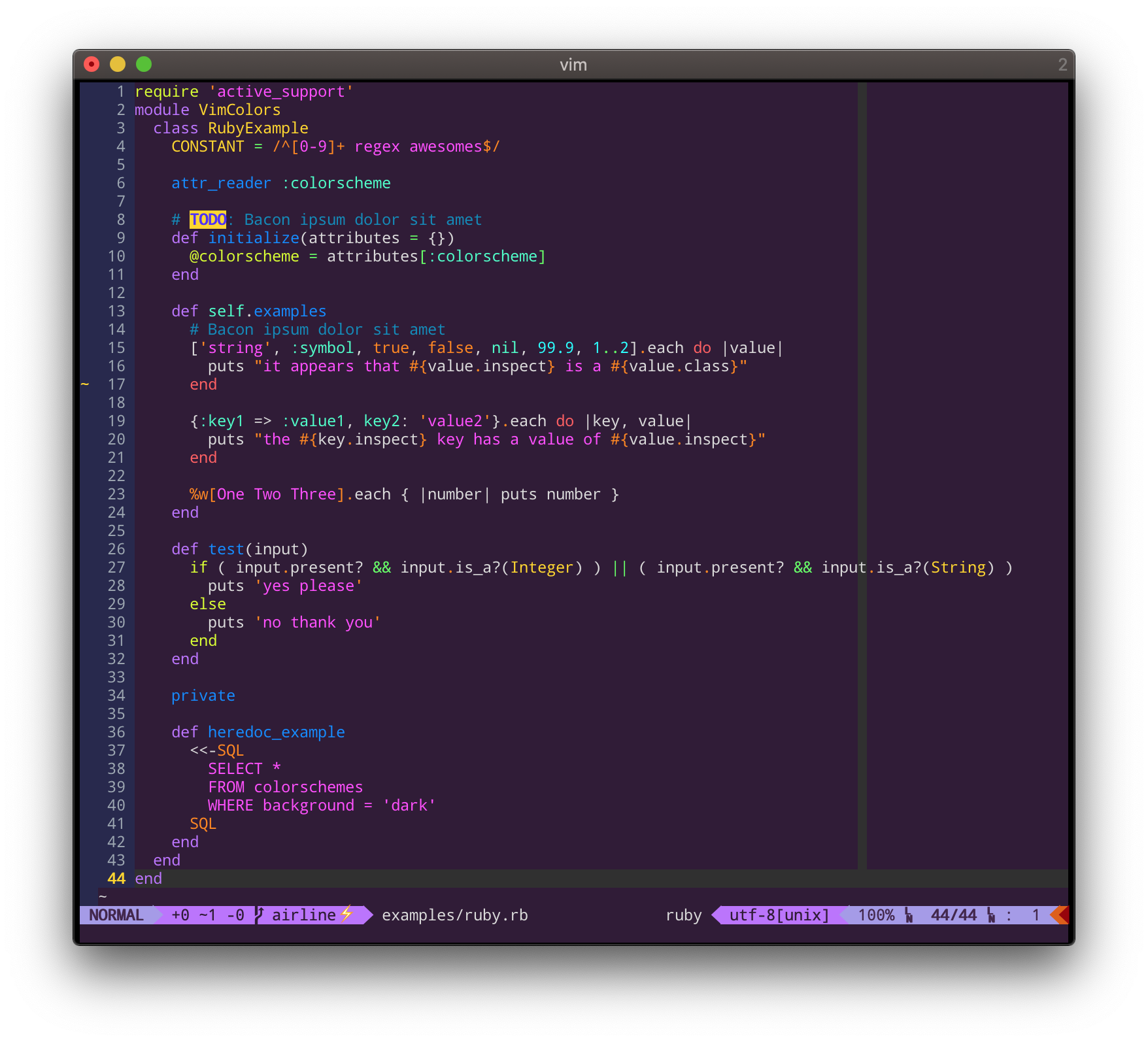Viewport: 1148px width, 1042px height.
Task: Click the test method name on line 26
Action: tap(226, 549)
